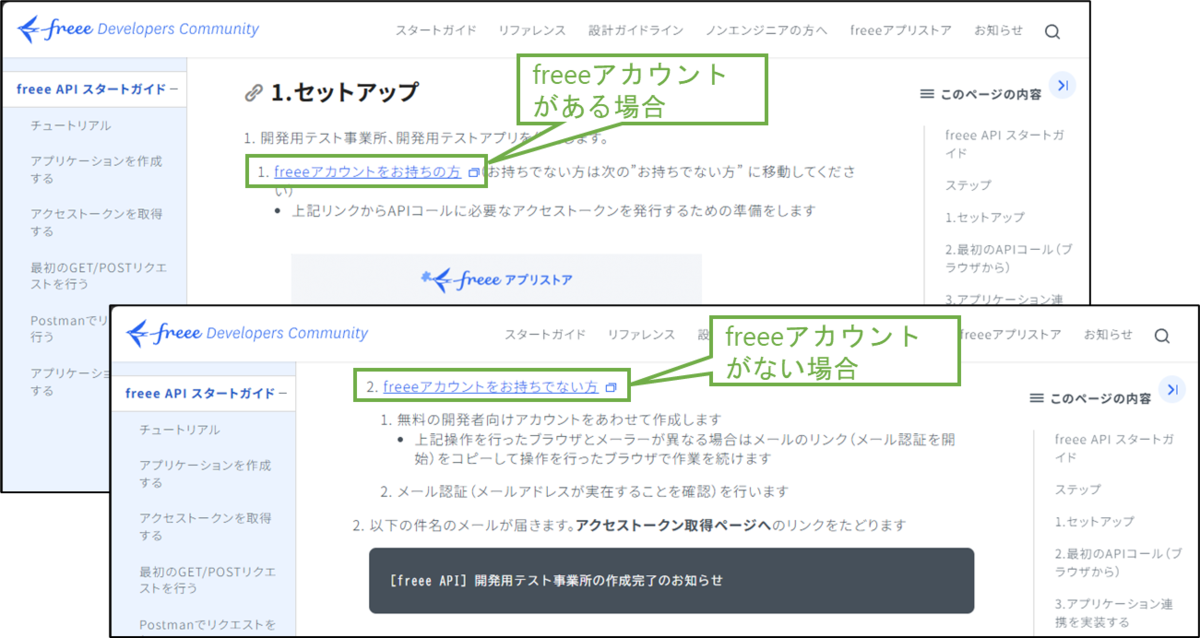Click the search icon in the back window

pos(1052,31)
